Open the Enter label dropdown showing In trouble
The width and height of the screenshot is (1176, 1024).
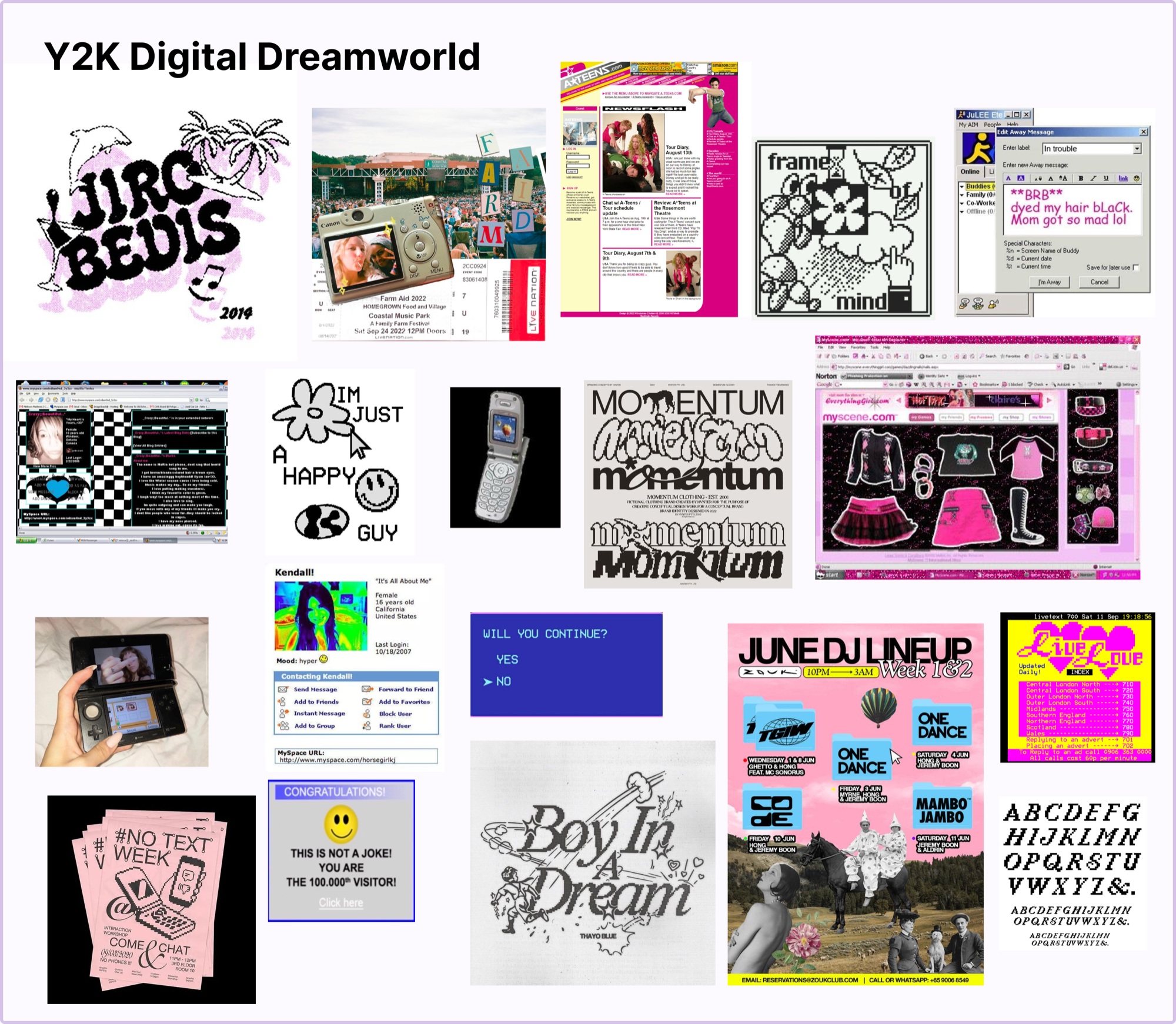[1137, 149]
